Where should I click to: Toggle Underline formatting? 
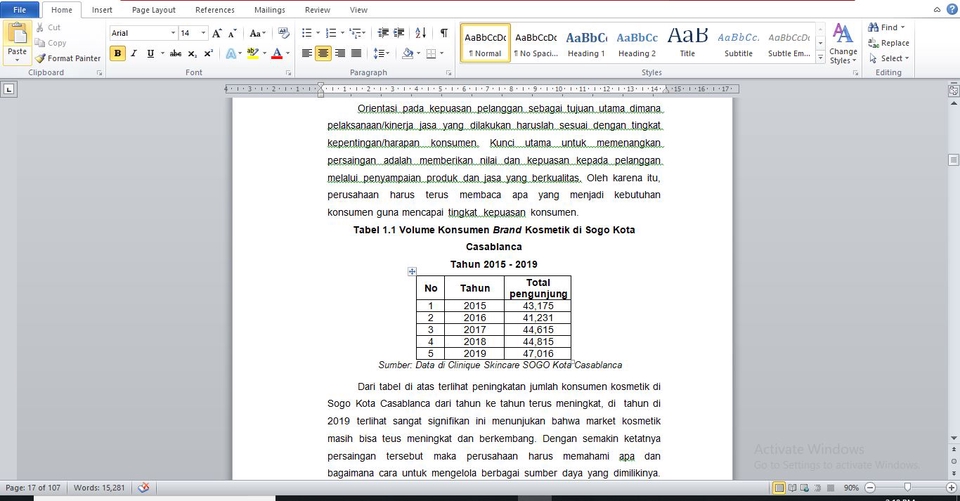[x=150, y=53]
